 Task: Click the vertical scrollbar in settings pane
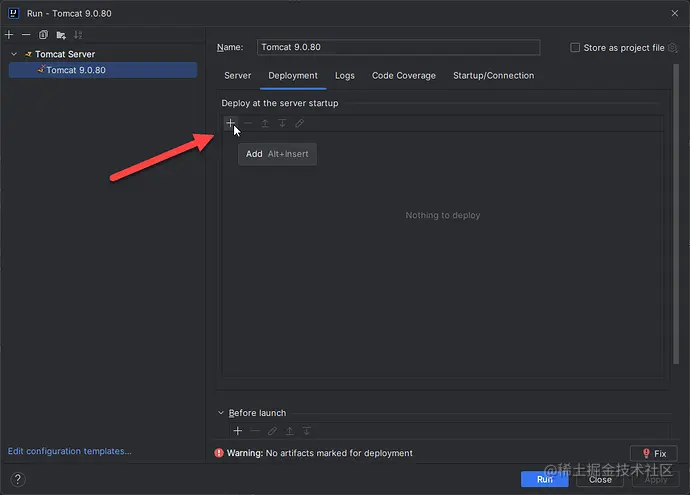click(x=676, y=214)
